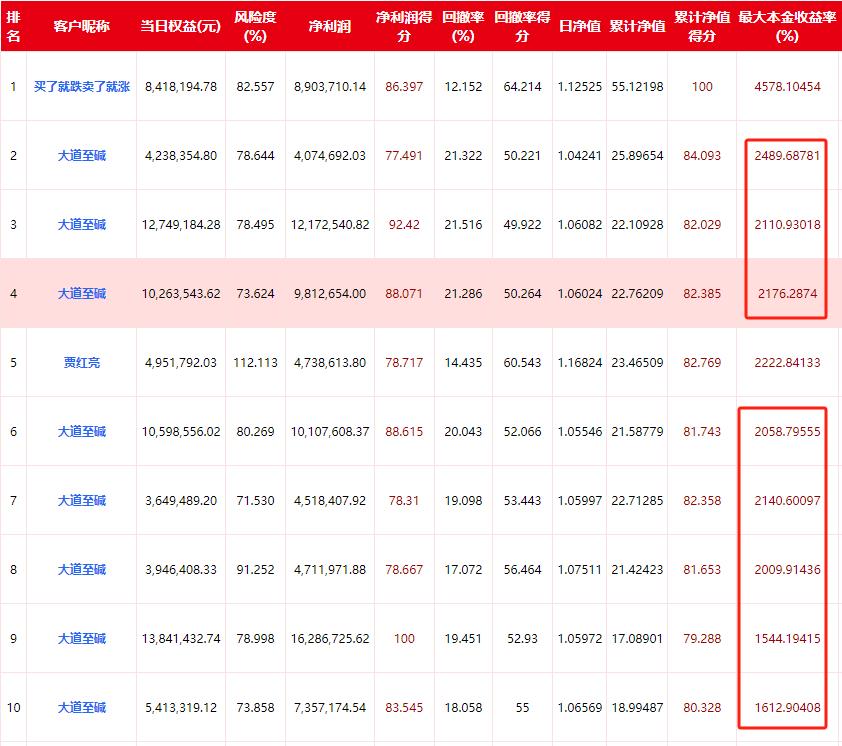This screenshot has height=746, width=842.
Task: Select max return 2110.93018
Action: [x=787, y=224]
